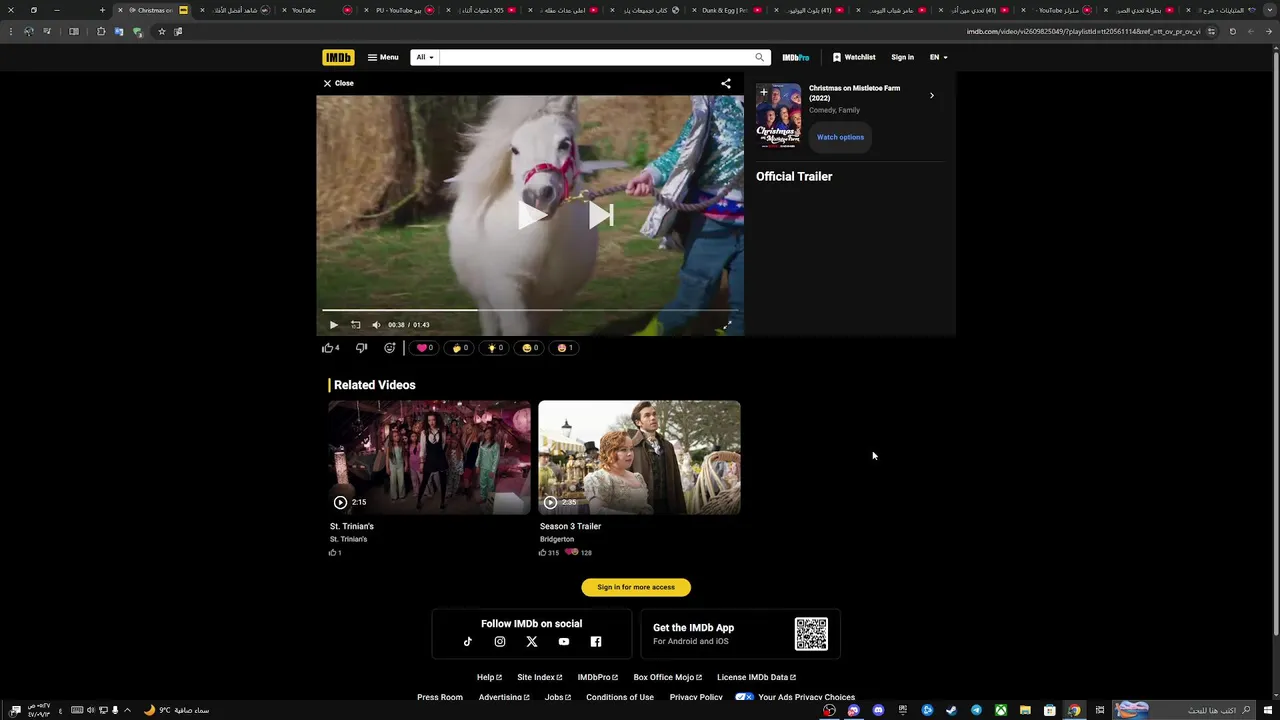Mute the trailer volume
The image size is (1280, 720).
[376, 324]
